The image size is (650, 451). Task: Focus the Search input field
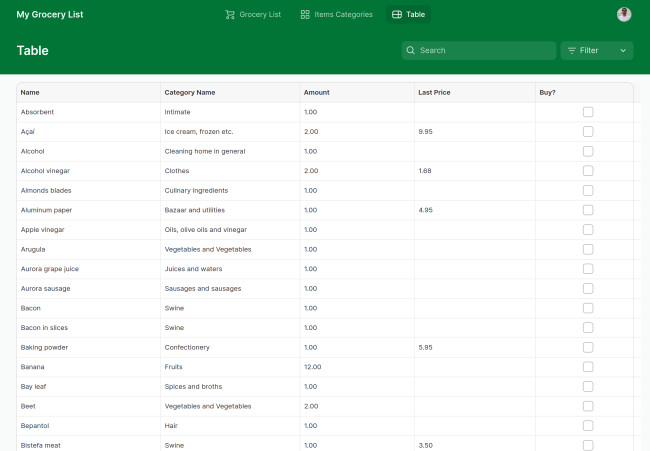(484, 50)
